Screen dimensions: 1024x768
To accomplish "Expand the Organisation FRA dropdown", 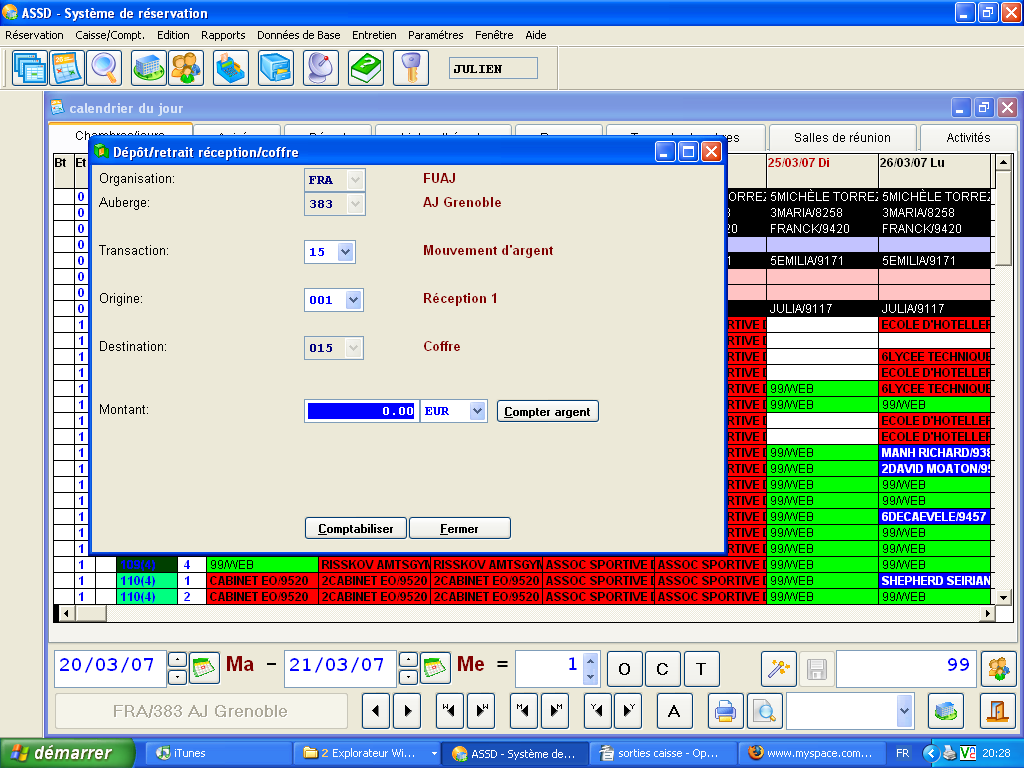I will pos(355,180).
